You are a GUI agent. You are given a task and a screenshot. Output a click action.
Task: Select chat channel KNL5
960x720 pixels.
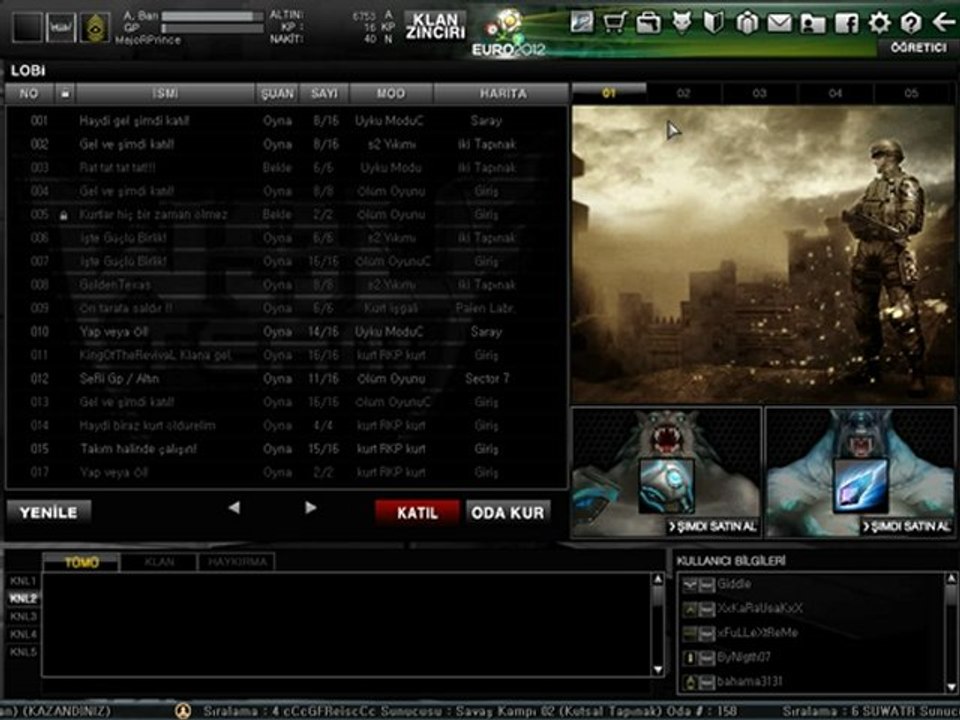click(23, 651)
